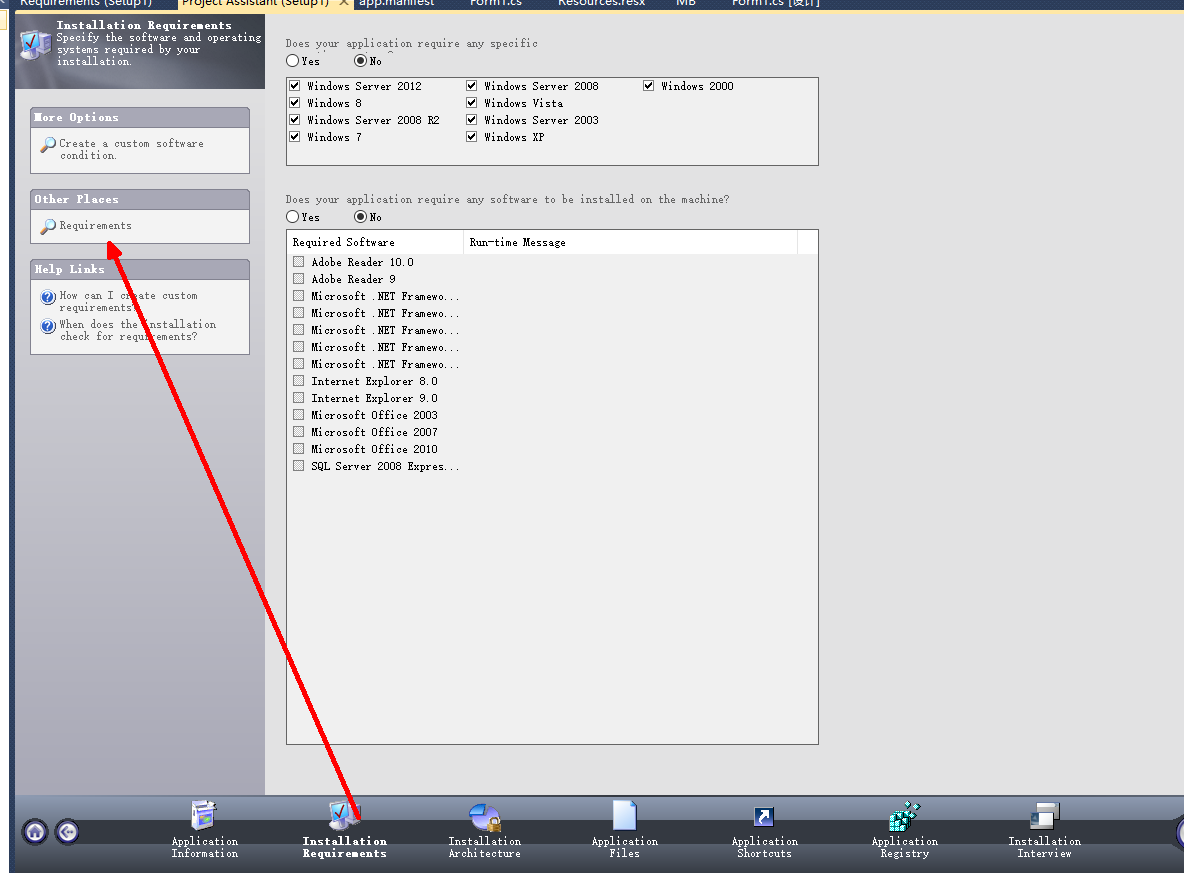Click Required Software column header
Screen dimensions: 1184x873
375,242
